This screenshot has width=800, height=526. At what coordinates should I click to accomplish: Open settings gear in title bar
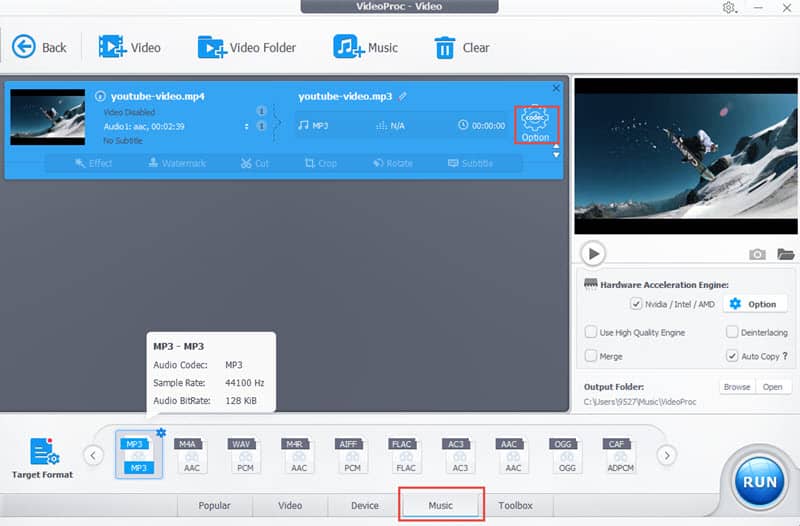pos(729,8)
